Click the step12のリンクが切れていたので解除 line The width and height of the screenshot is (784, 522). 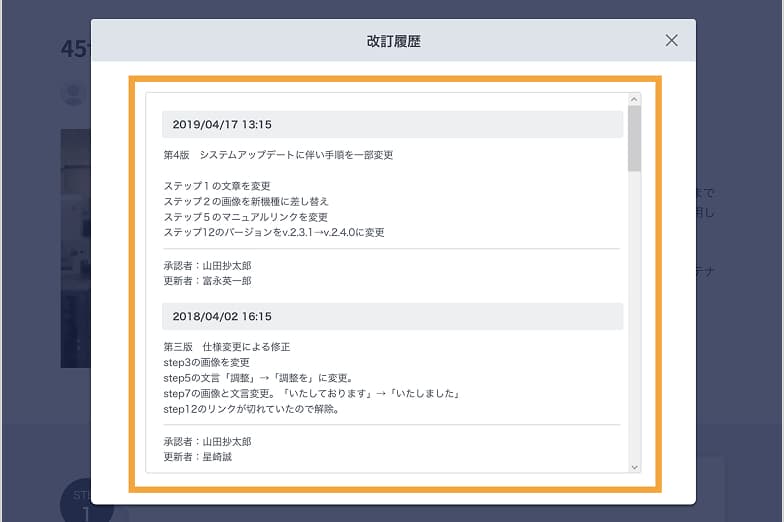(x=252, y=409)
